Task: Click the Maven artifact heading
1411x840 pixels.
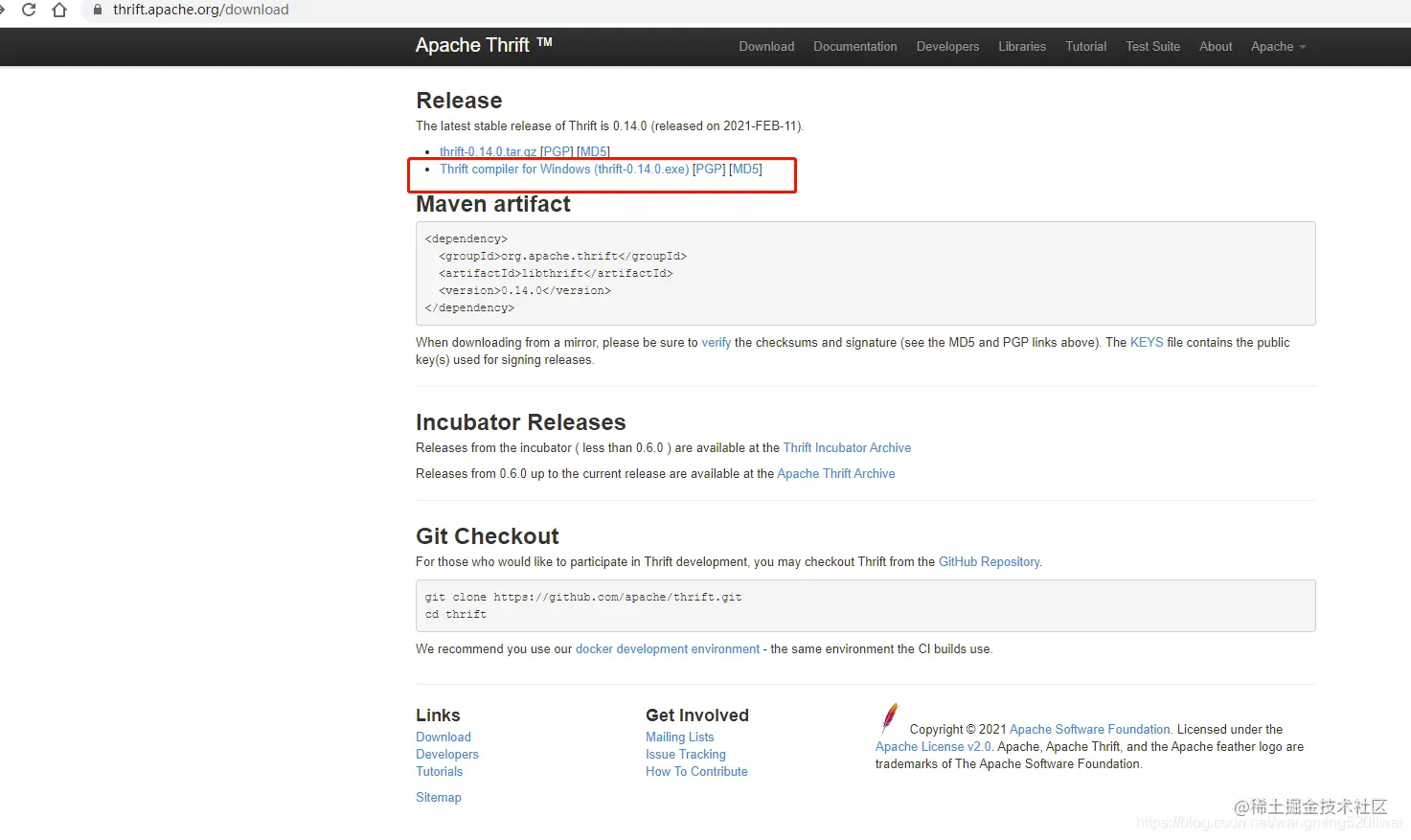Action: click(x=493, y=204)
